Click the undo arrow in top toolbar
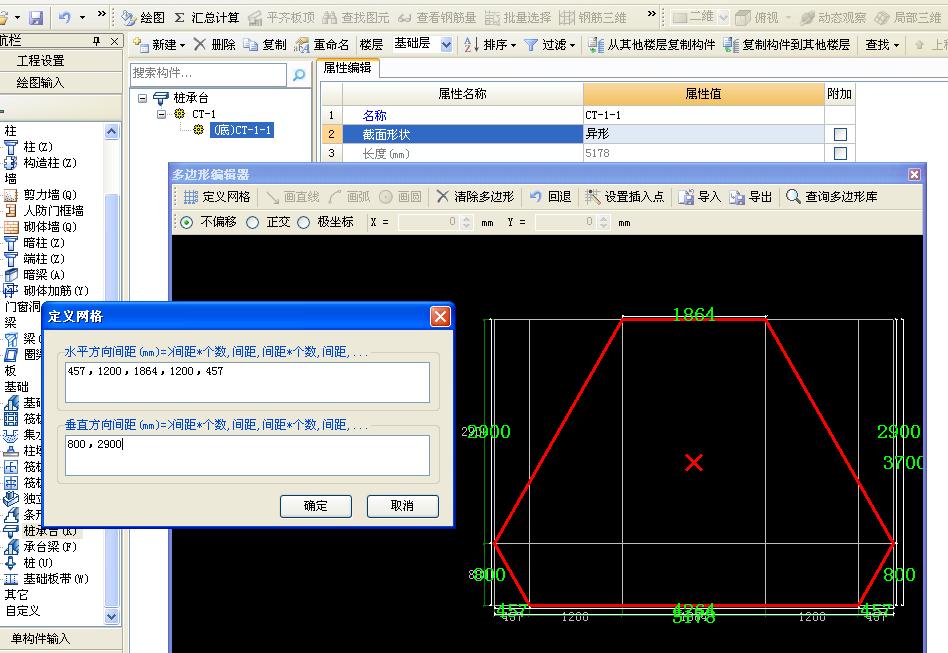Viewport: 948px width, 653px height. (x=65, y=18)
